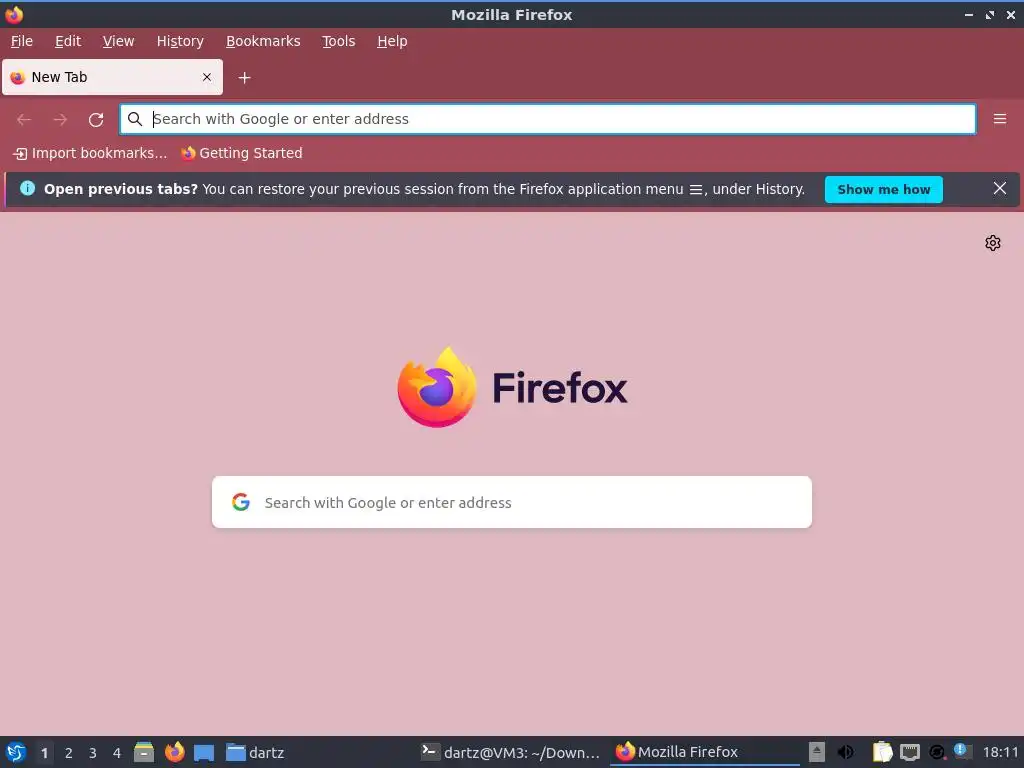Dismiss the Open previous tabs notification
The image size is (1024, 768).
click(999, 188)
